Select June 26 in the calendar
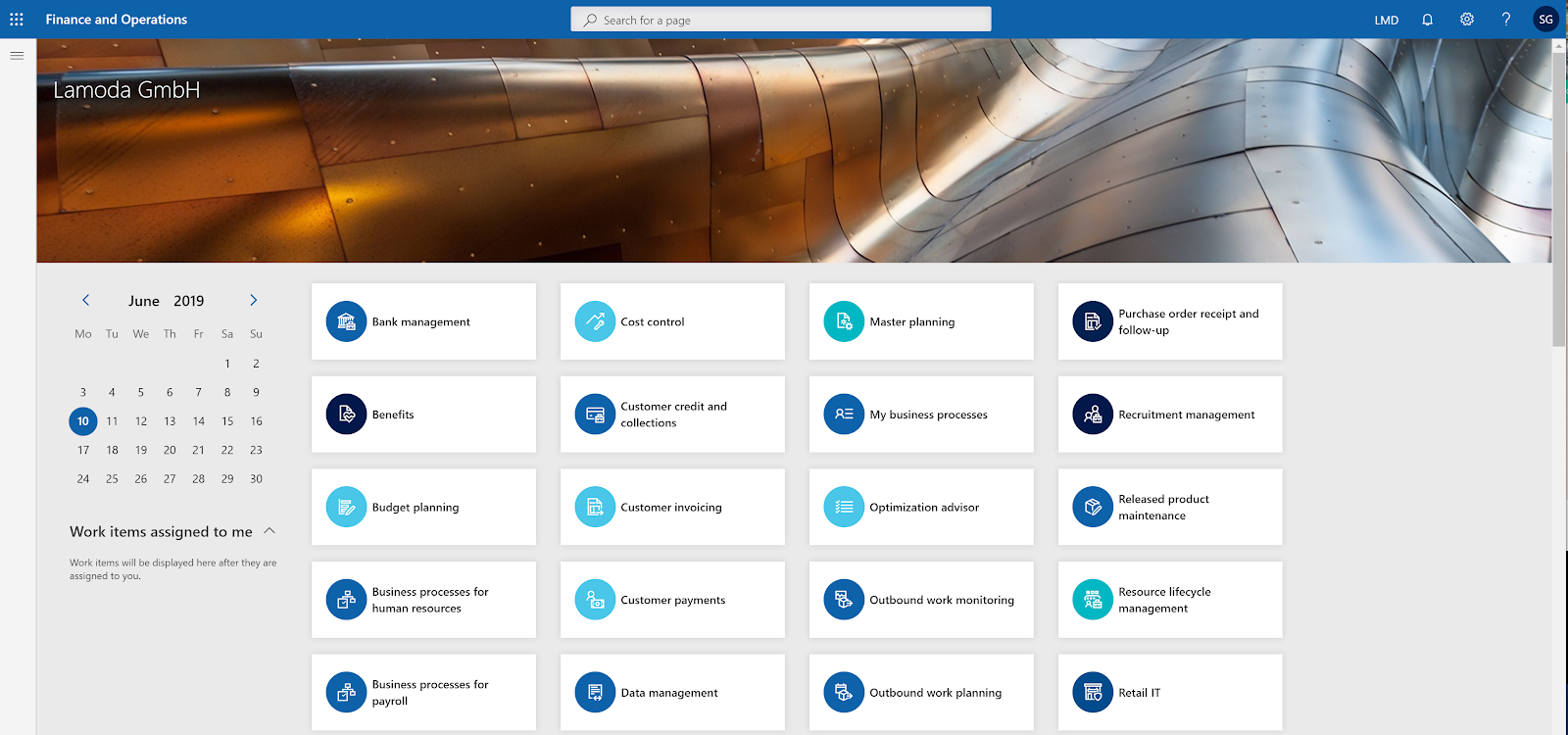The height and width of the screenshot is (735, 1568). pos(141,479)
